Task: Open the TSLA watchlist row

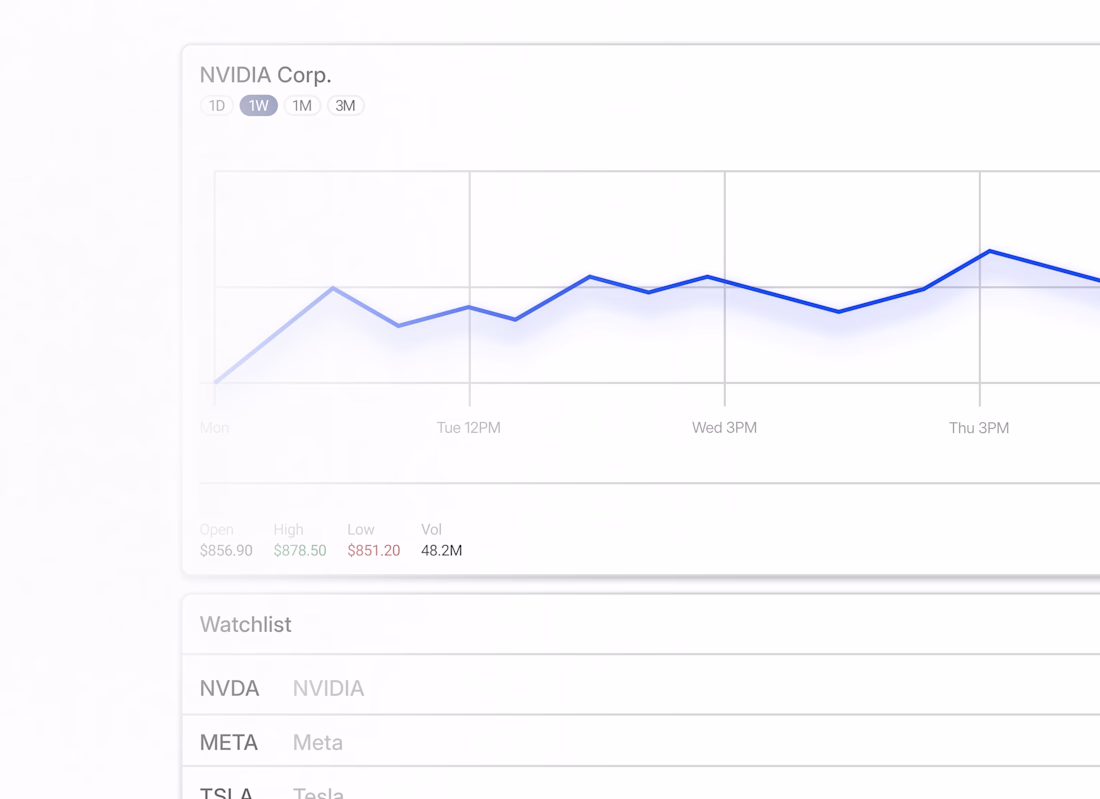Action: point(641,784)
